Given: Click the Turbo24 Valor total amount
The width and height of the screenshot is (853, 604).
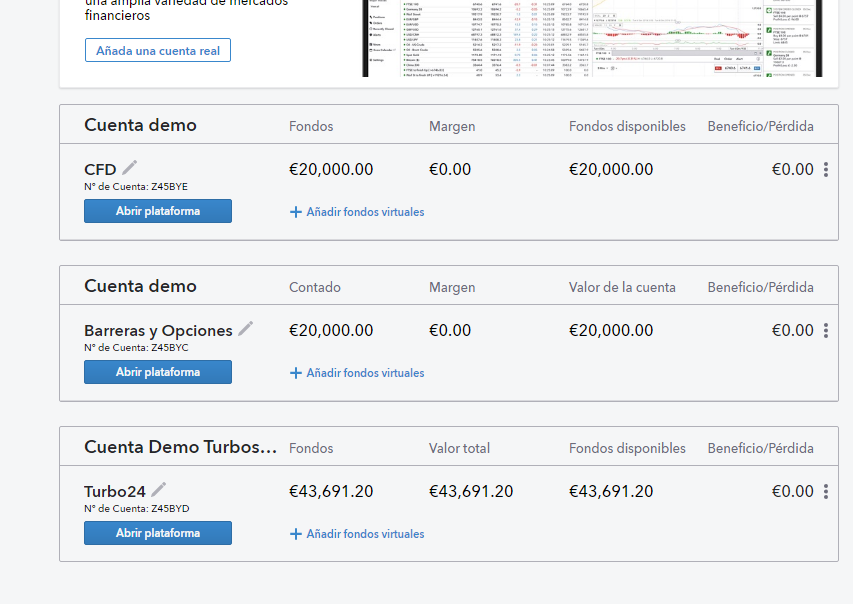Looking at the screenshot, I should pos(471,491).
